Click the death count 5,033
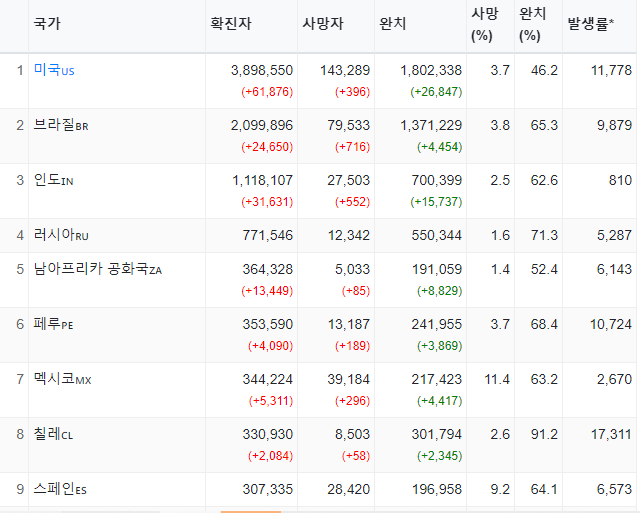Screen dimensions: 640x513 pos(352,269)
